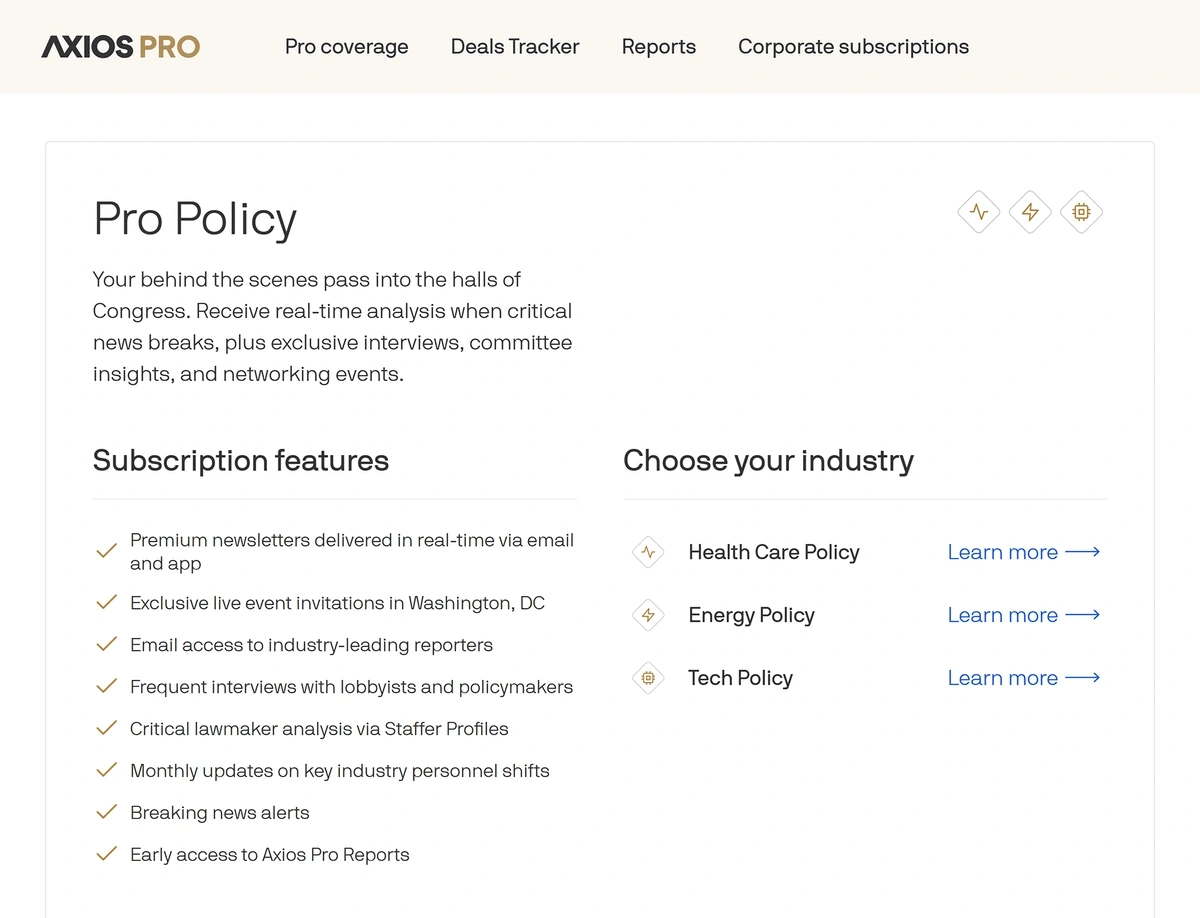Select the Health Care Policy label
The height and width of the screenshot is (918, 1200).
[x=774, y=552]
